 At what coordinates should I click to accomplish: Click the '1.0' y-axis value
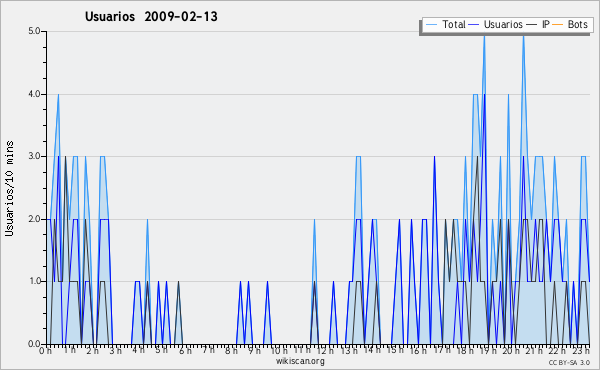click(34, 282)
